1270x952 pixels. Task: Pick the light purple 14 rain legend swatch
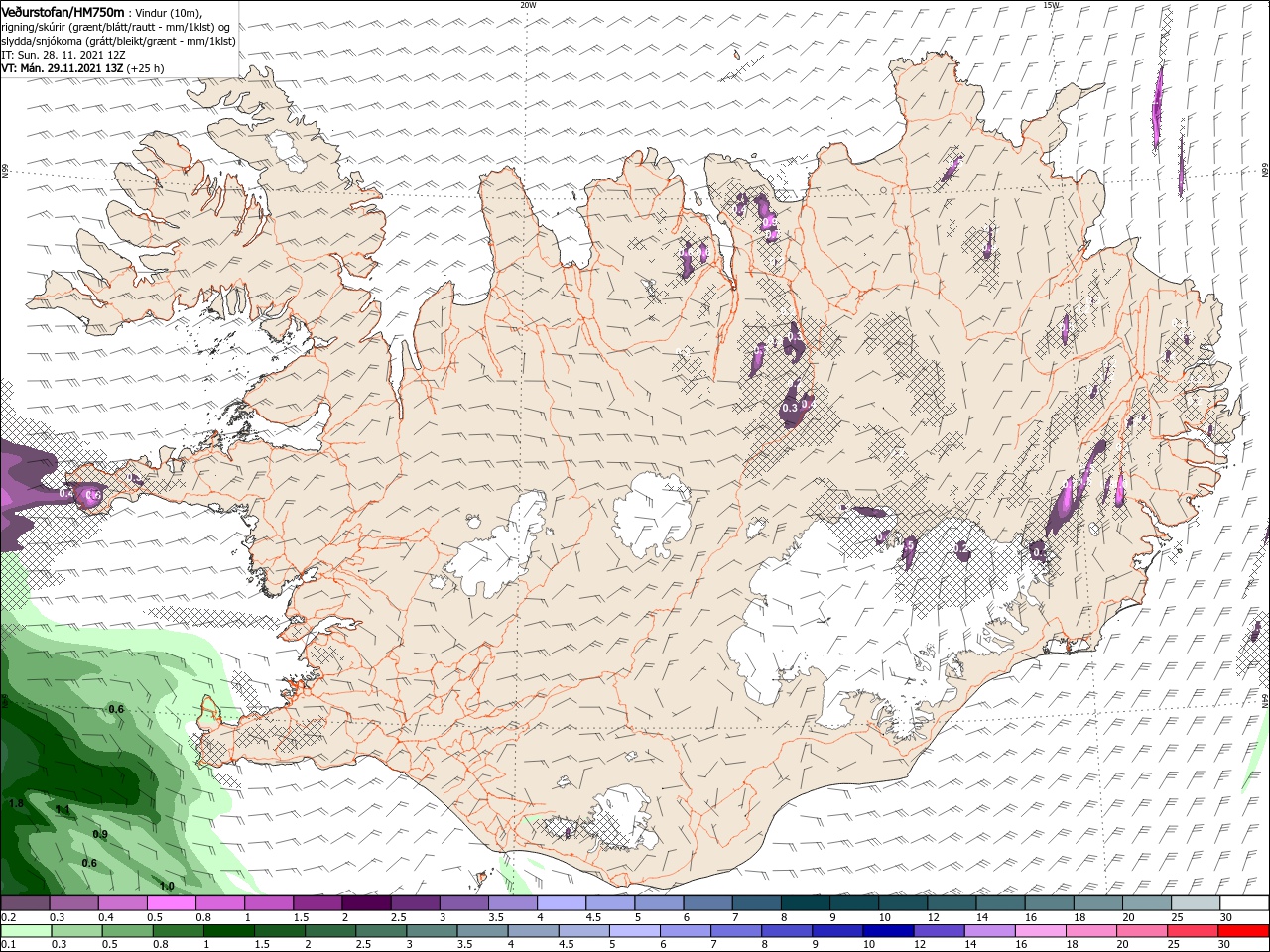990,931
